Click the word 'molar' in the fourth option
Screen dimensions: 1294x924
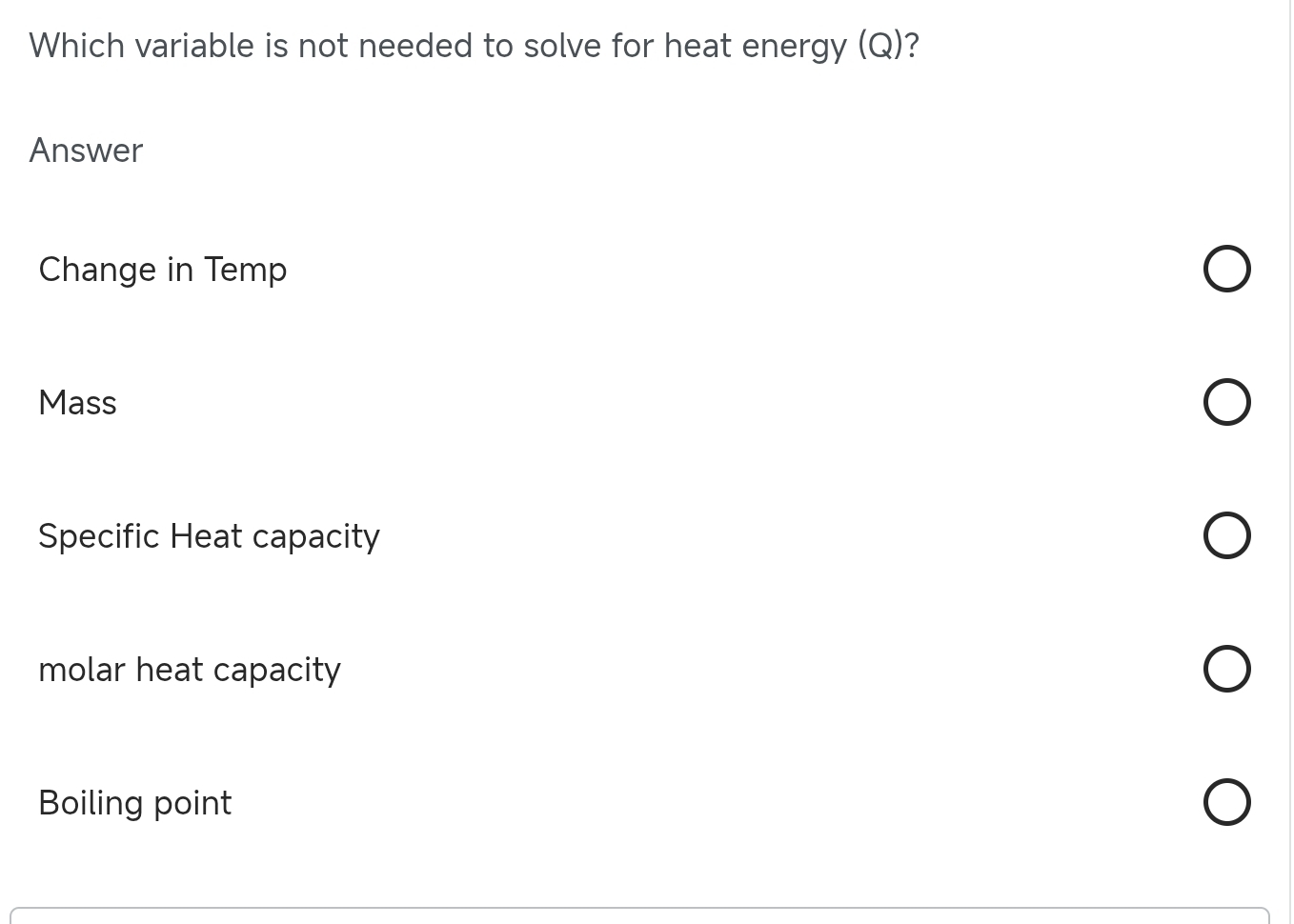[x=81, y=670]
